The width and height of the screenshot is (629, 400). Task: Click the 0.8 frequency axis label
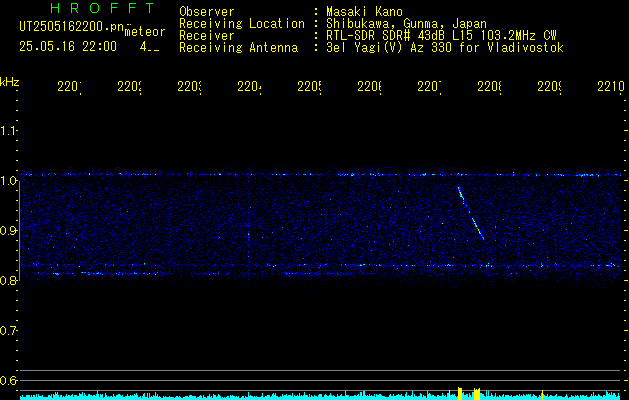(x=8, y=280)
